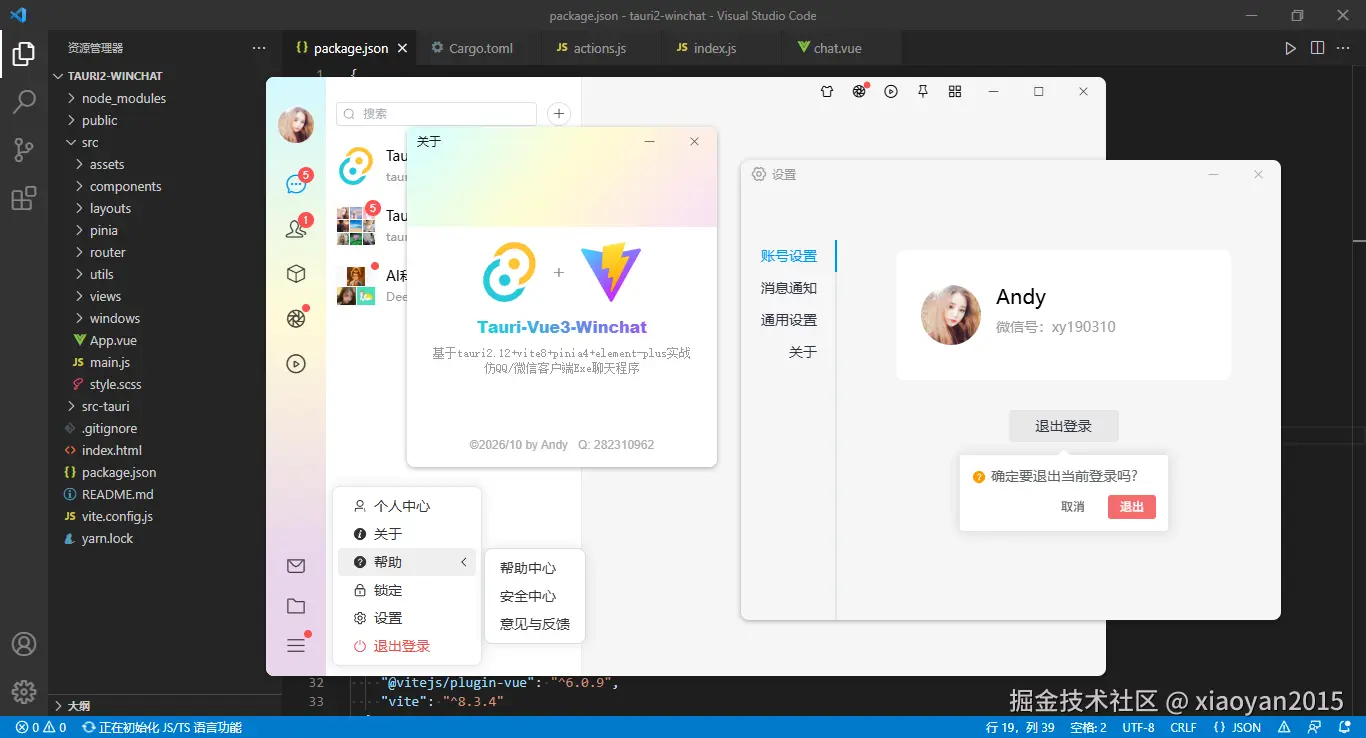This screenshot has height=738, width=1366.
Task: Open the cube icon in the chat sidebar
Action: pyautogui.click(x=296, y=273)
